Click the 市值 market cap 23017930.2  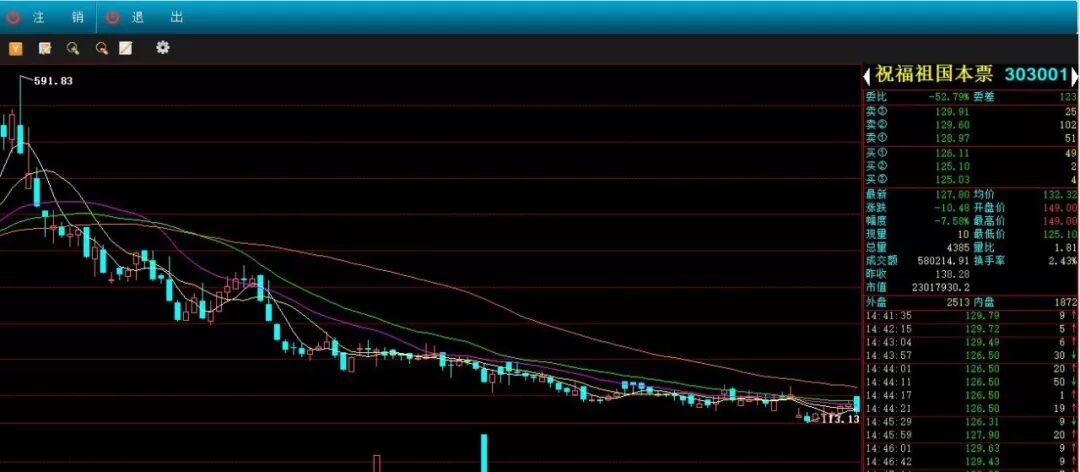940,287
